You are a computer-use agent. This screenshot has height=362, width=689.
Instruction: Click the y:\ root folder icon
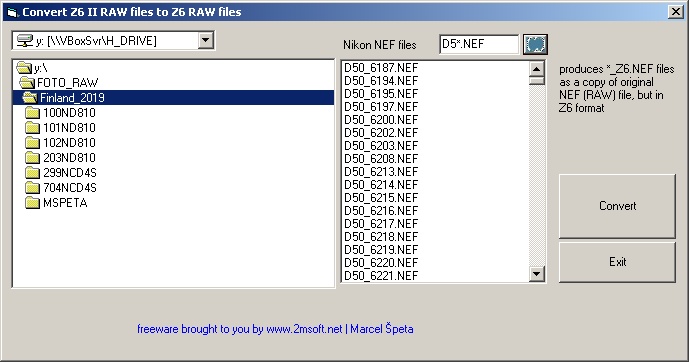(x=24, y=68)
